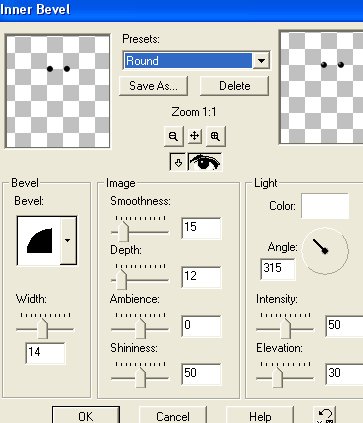Click the zoom out magnifier icon

(173, 136)
